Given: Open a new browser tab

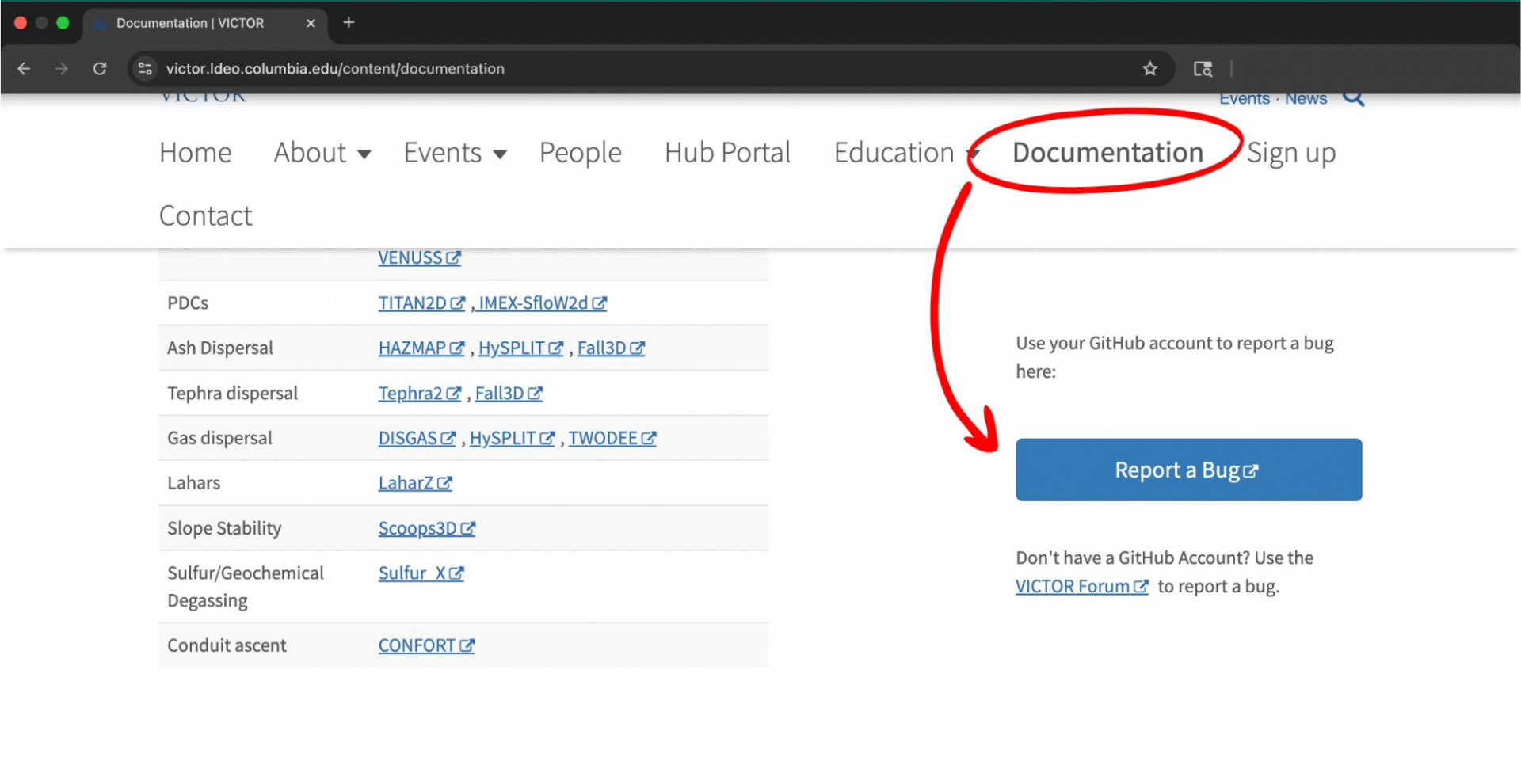Looking at the screenshot, I should pos(349,23).
